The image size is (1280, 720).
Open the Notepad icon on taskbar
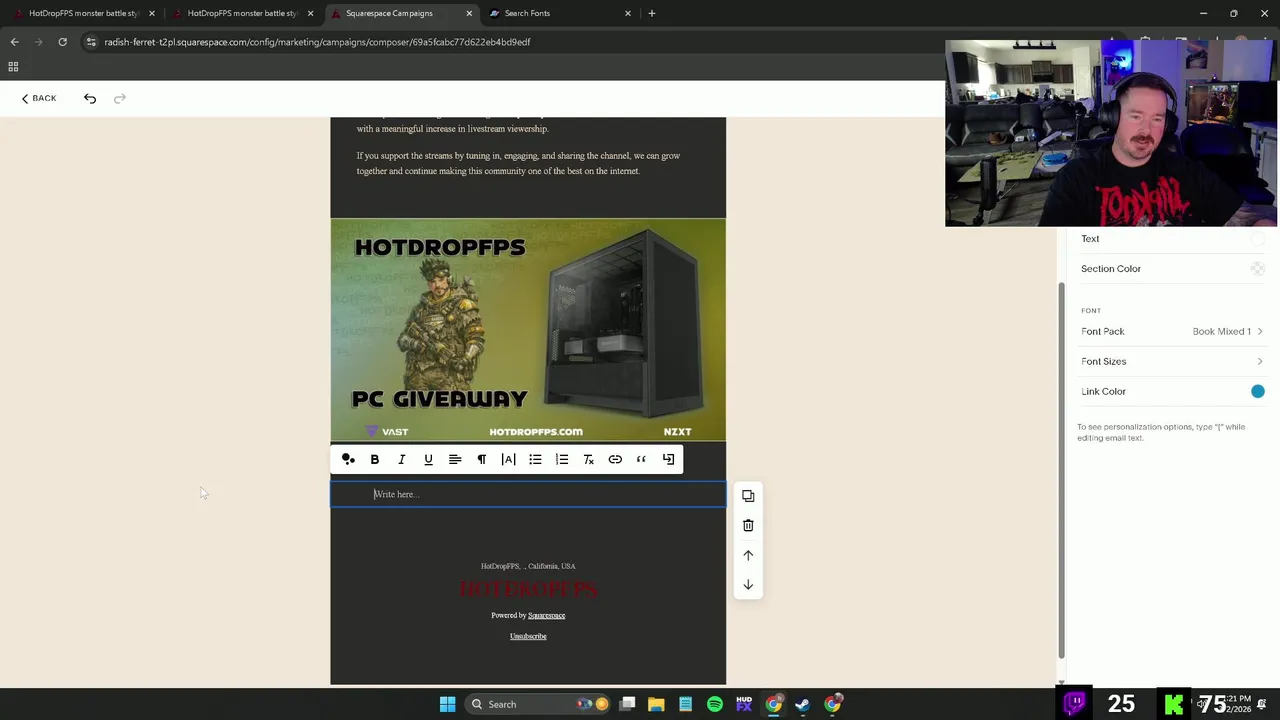point(685,704)
